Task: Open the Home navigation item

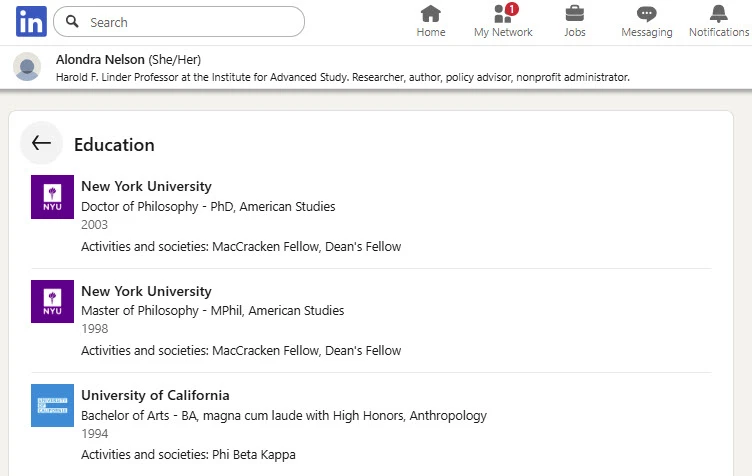Action: coord(431,22)
